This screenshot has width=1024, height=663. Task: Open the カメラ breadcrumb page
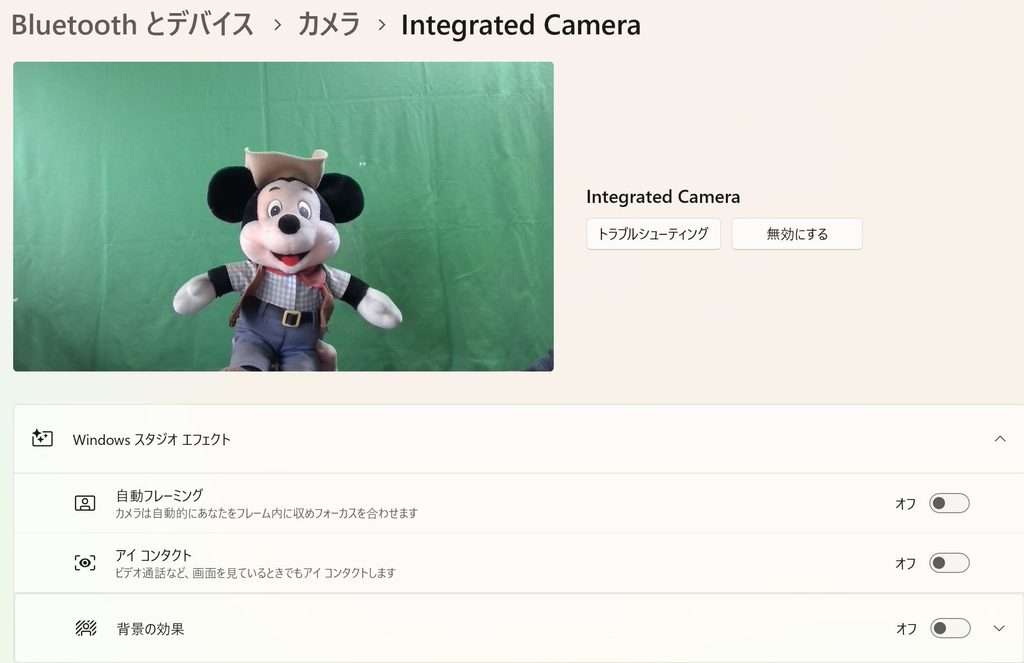329,25
